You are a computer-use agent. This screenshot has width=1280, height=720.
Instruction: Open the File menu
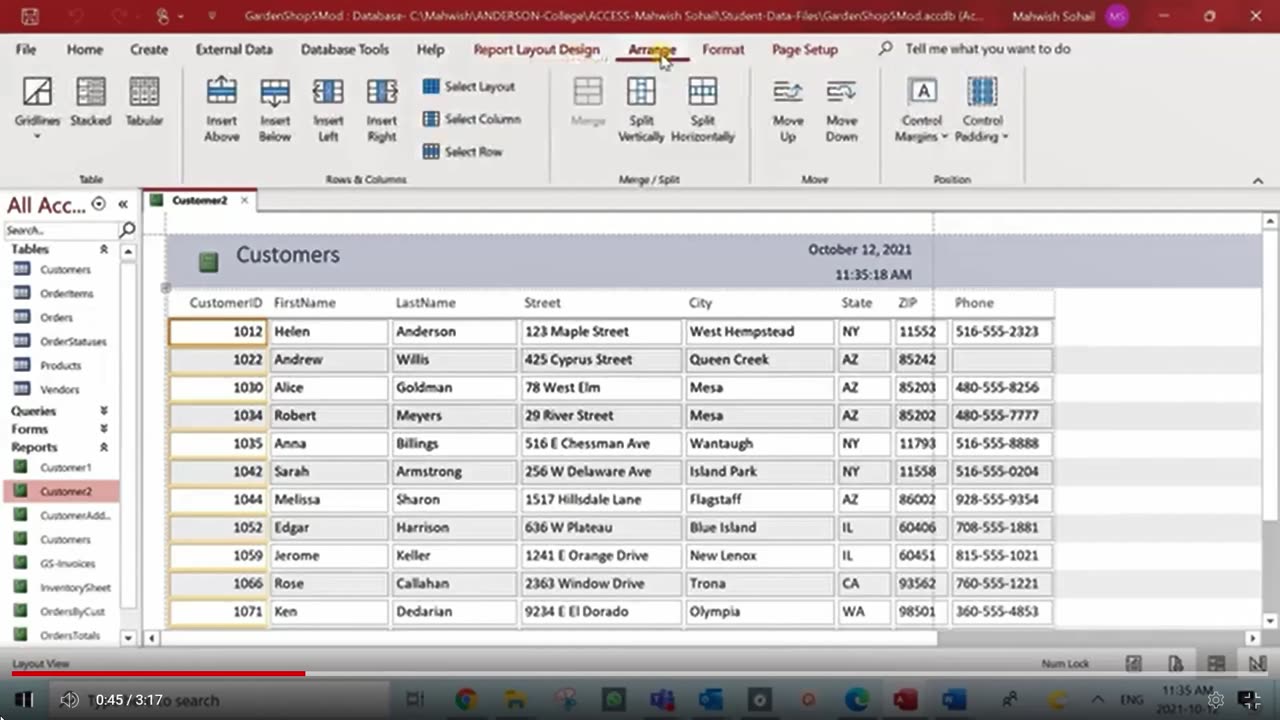tap(26, 49)
